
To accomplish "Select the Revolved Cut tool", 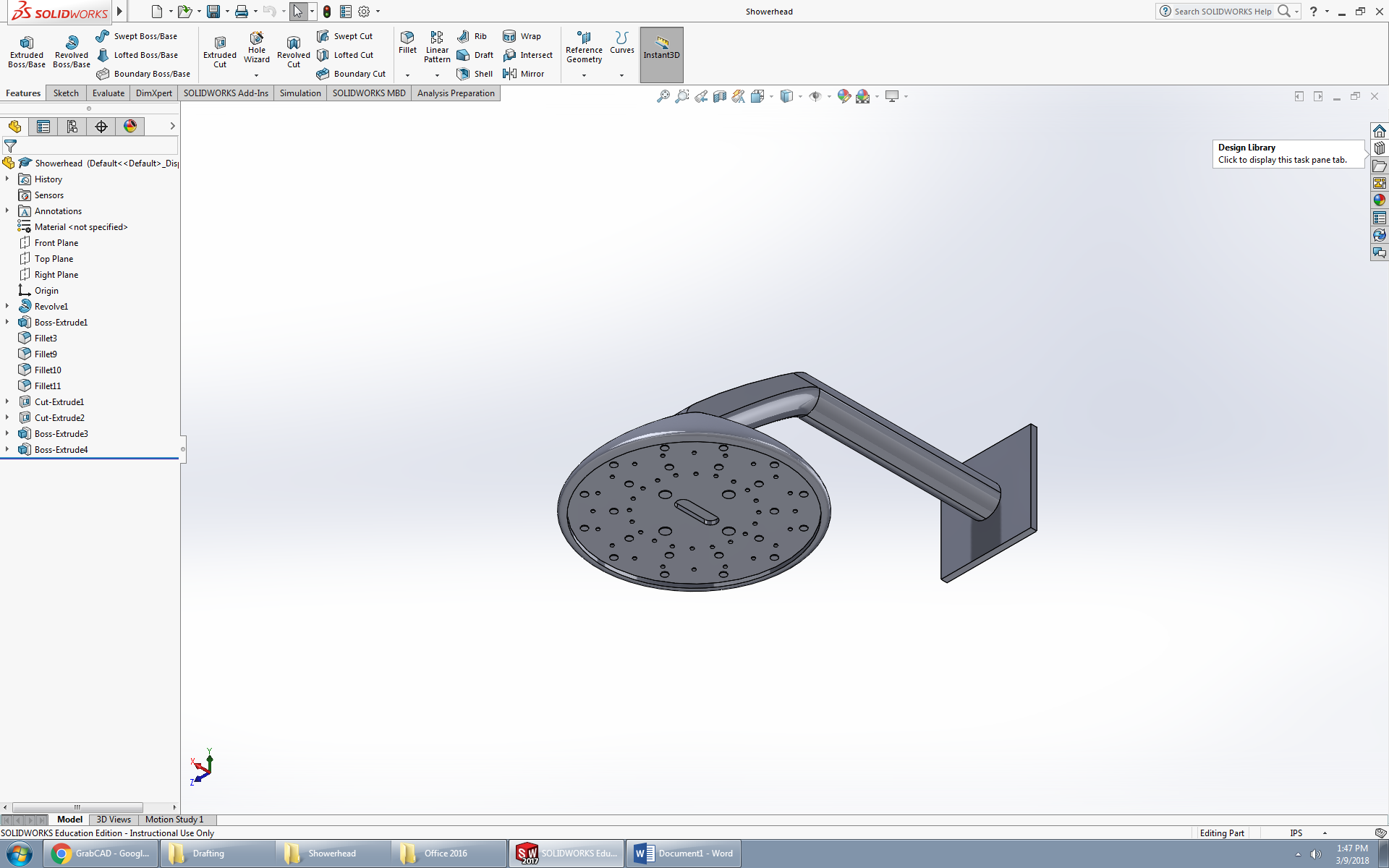I will click(294, 51).
